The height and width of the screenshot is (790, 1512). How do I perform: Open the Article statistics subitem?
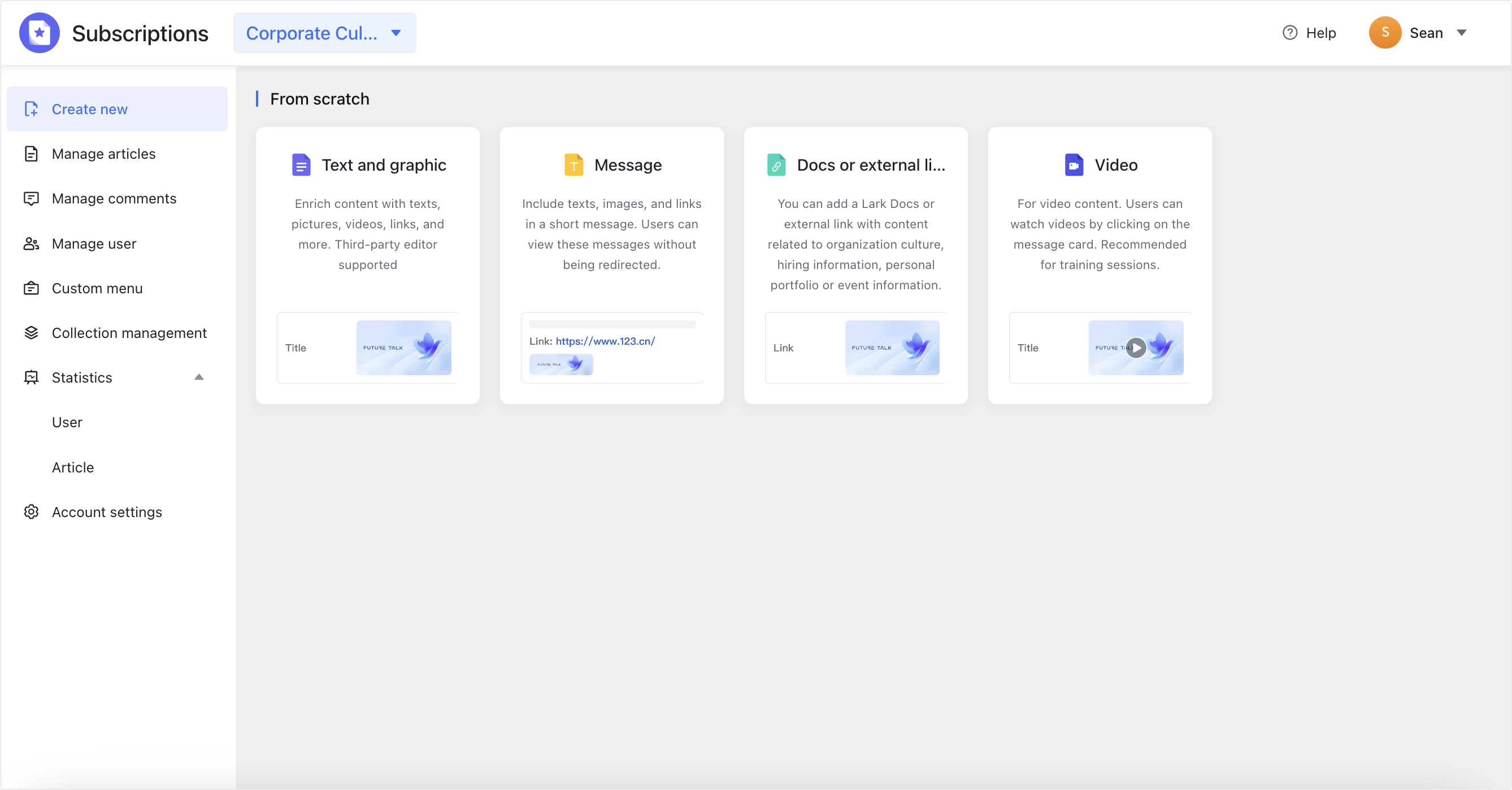pyautogui.click(x=73, y=467)
